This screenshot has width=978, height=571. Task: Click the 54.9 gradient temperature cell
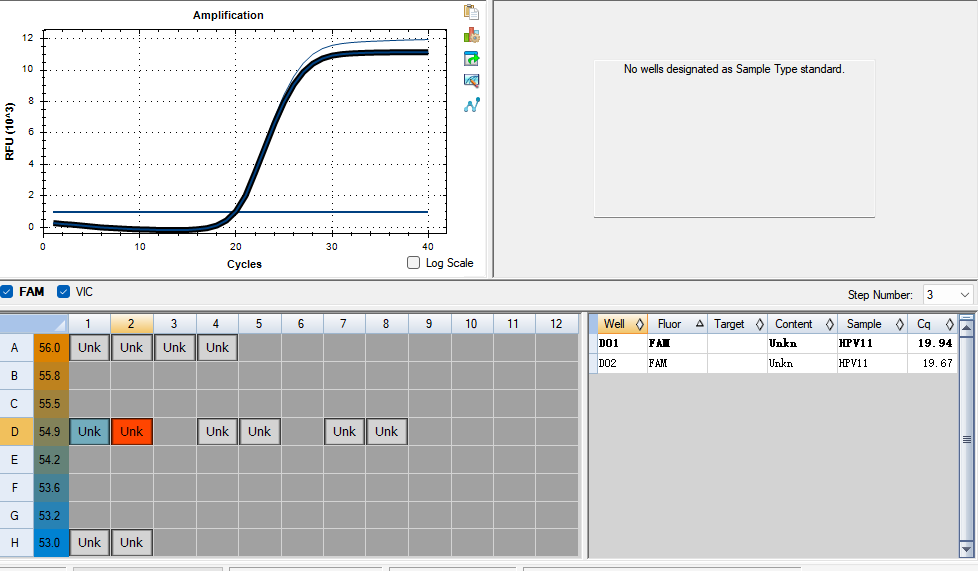pos(51,431)
